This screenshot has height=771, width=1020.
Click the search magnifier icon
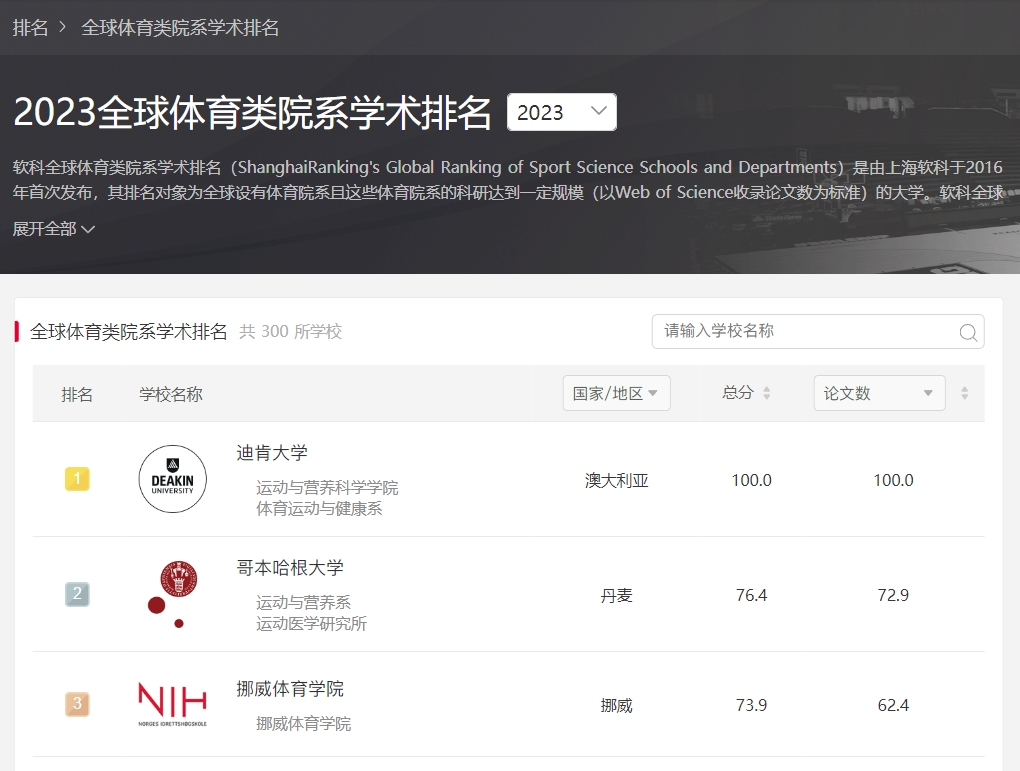967,333
